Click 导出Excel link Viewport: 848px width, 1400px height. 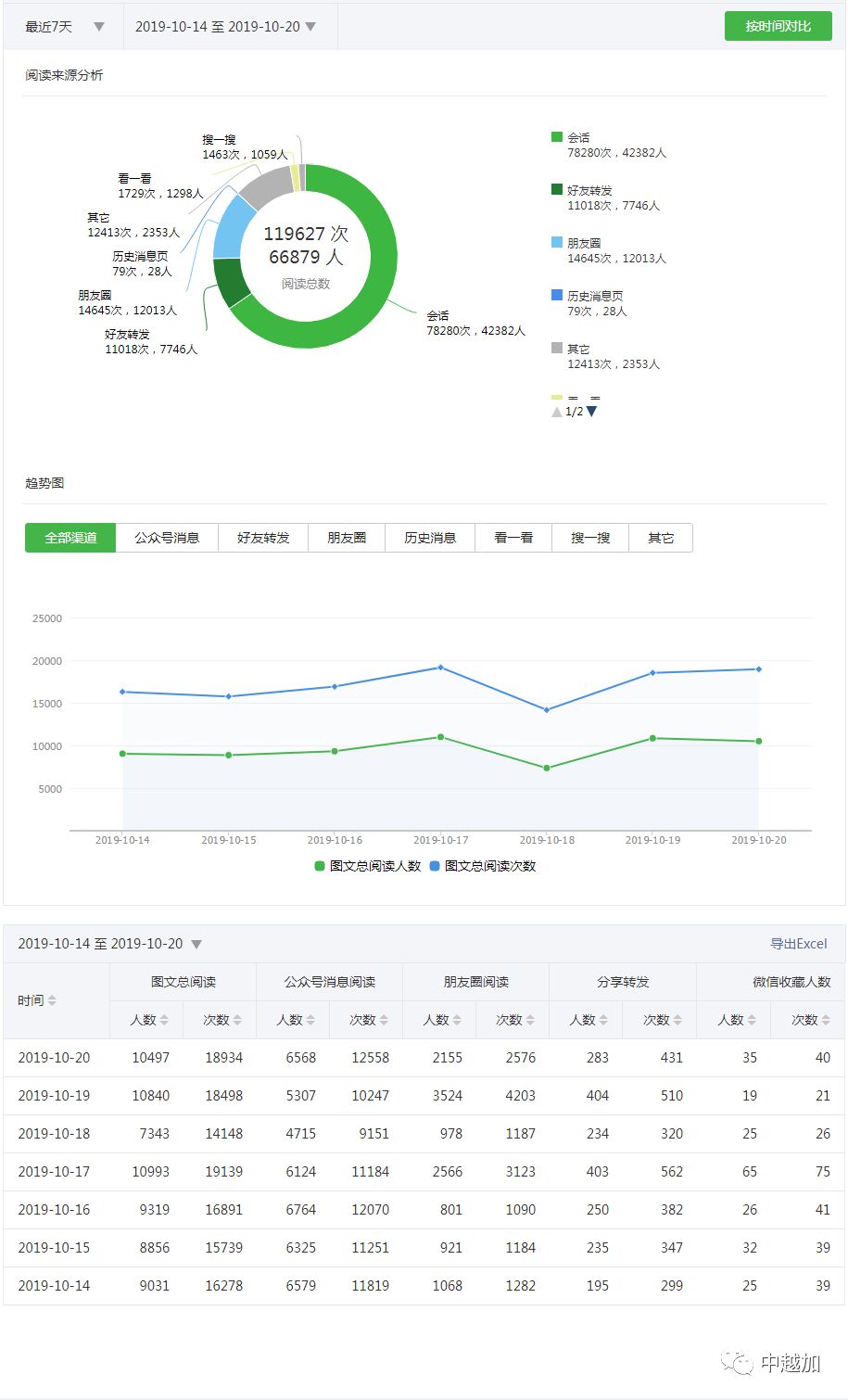799,944
